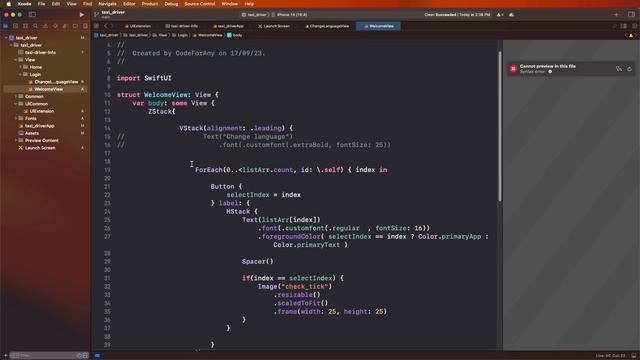Click the Syntax error info indicator

(x=550, y=72)
